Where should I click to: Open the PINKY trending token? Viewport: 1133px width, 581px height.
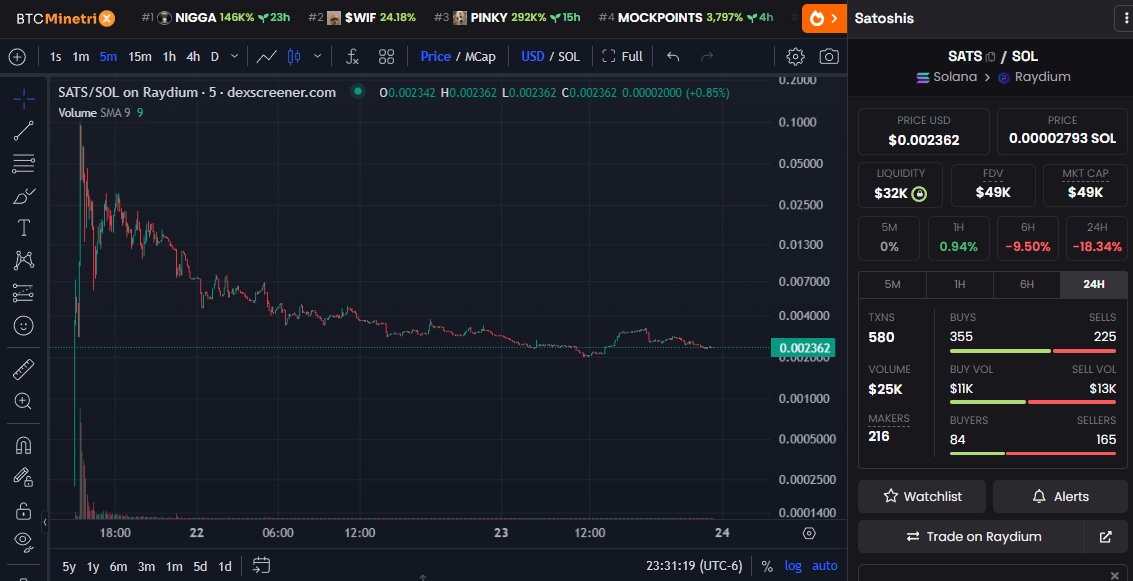pos(507,17)
